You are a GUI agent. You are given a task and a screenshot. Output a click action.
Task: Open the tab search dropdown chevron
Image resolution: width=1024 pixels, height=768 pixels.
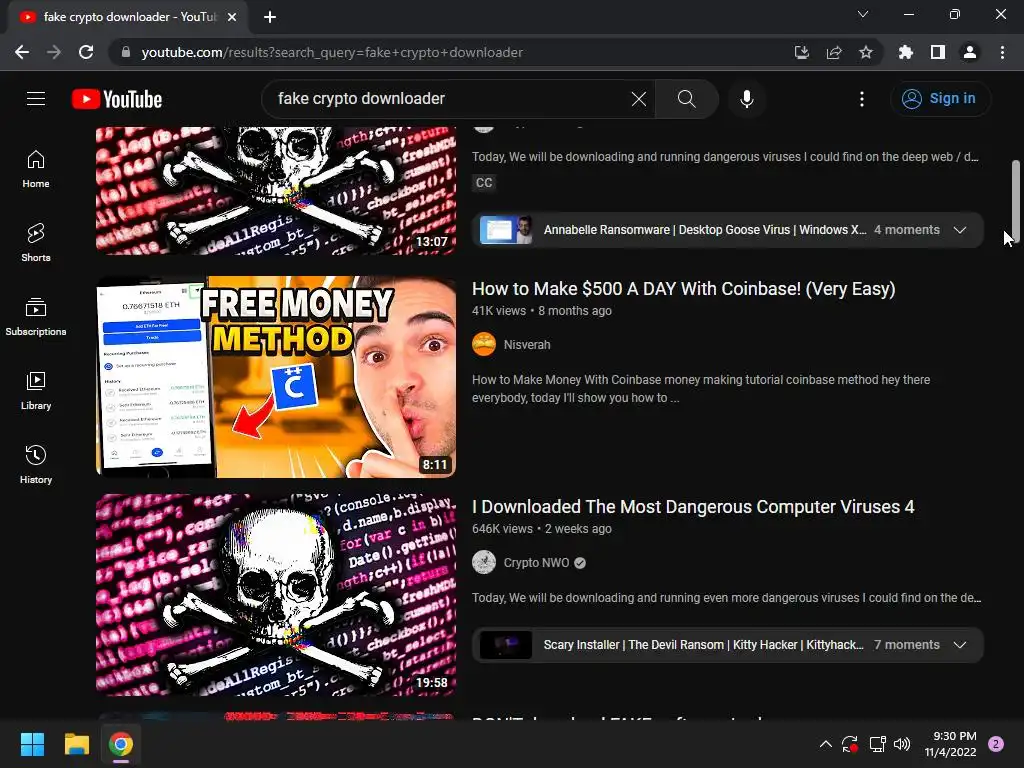point(863,14)
